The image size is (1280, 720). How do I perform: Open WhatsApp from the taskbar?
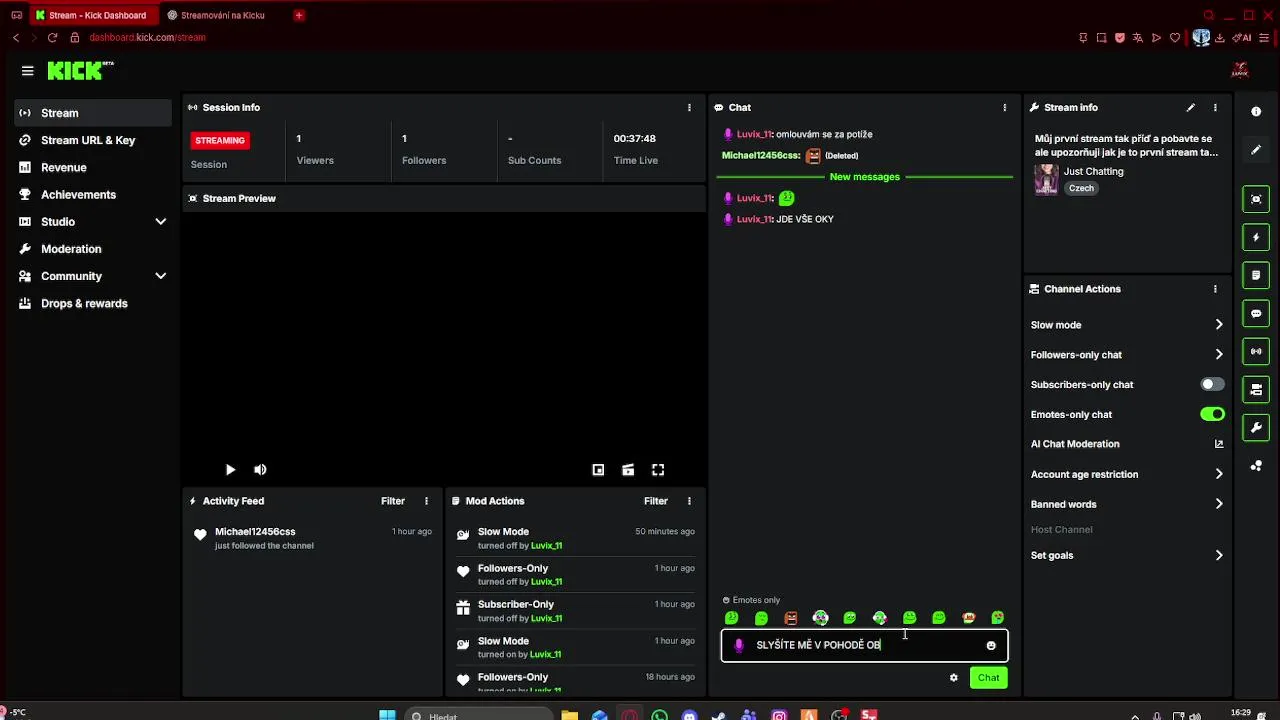[x=659, y=715]
